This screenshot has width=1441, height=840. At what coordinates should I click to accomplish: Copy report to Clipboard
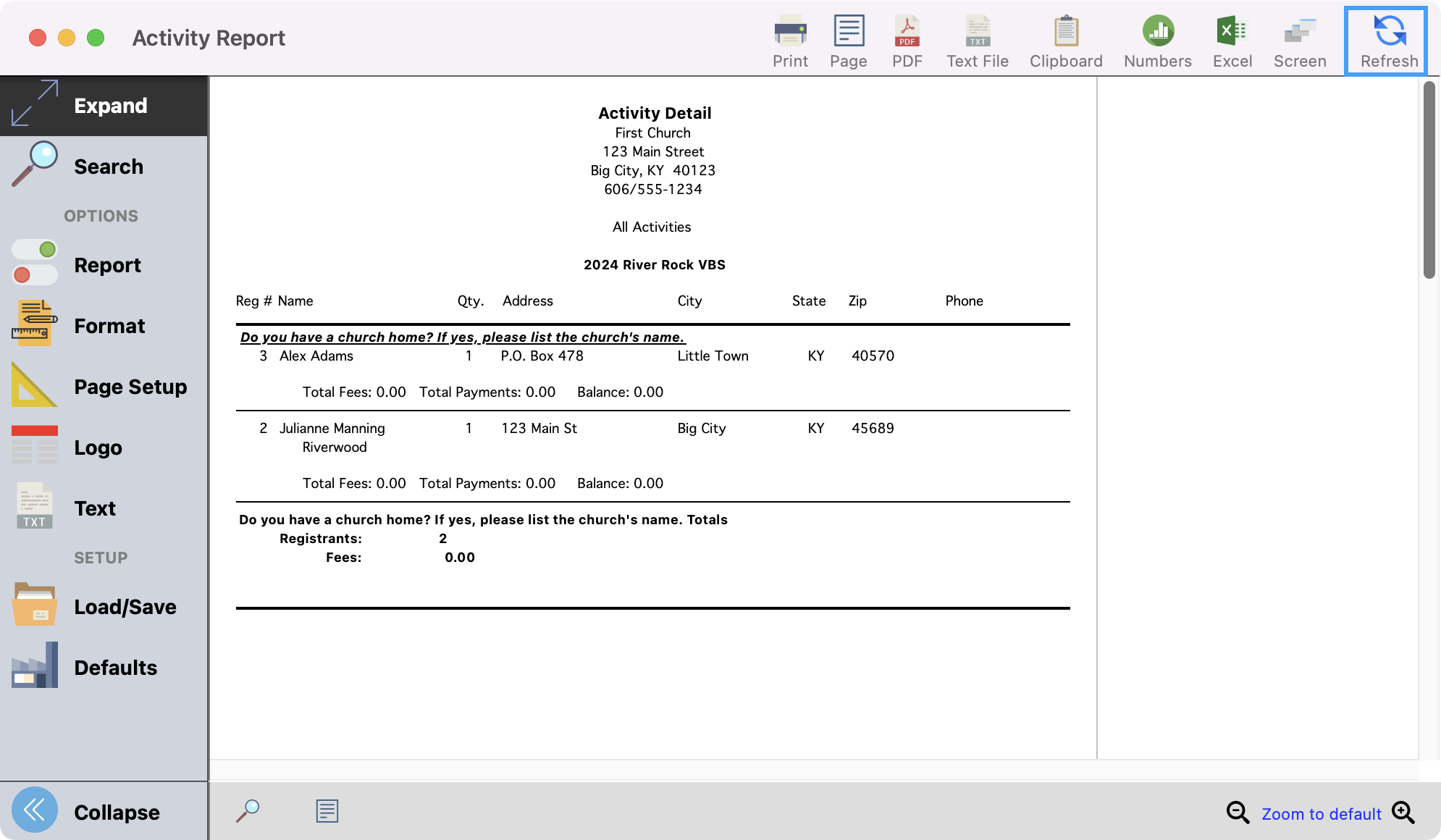pyautogui.click(x=1066, y=41)
